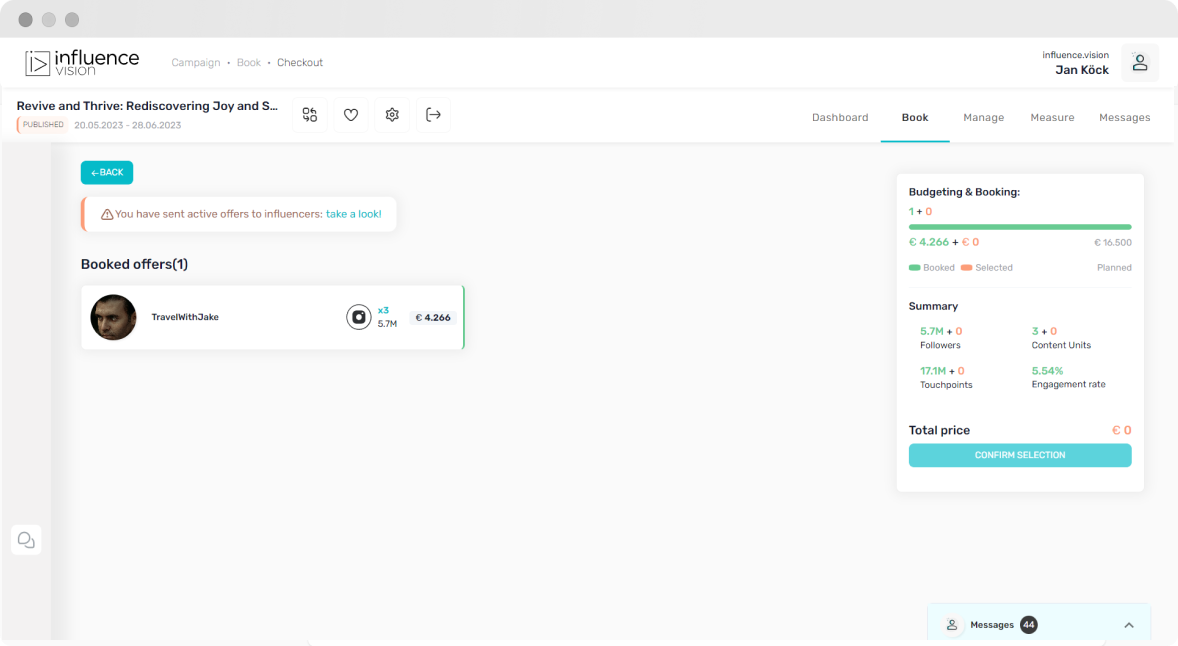Open the user profile avatar icon
Image resolution: width=1178 pixels, height=646 pixels.
click(x=1139, y=62)
